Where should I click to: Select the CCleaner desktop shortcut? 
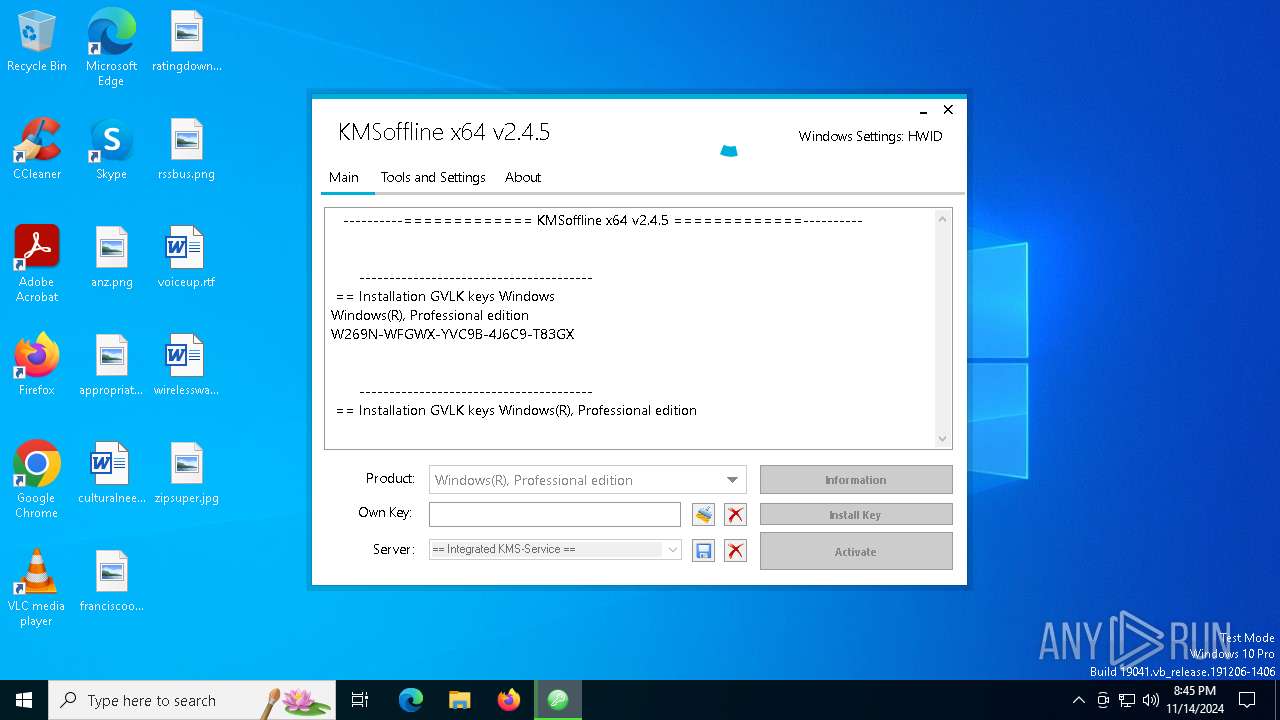click(37, 150)
